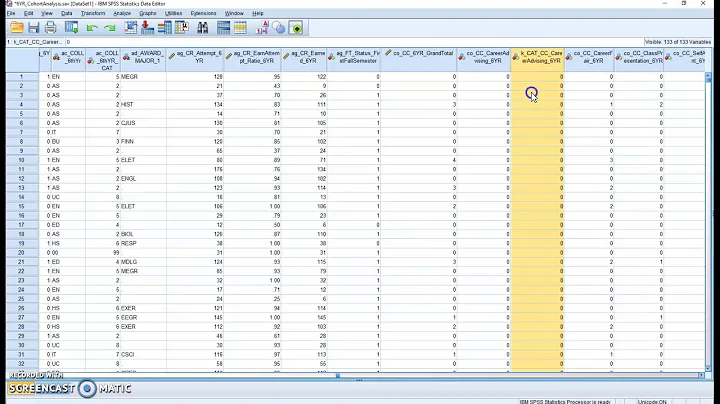Screen dimensions: 720x404
Task: Select the ad_AWARD_MAJOR_1 column header
Action: pyautogui.click(x=143, y=60)
